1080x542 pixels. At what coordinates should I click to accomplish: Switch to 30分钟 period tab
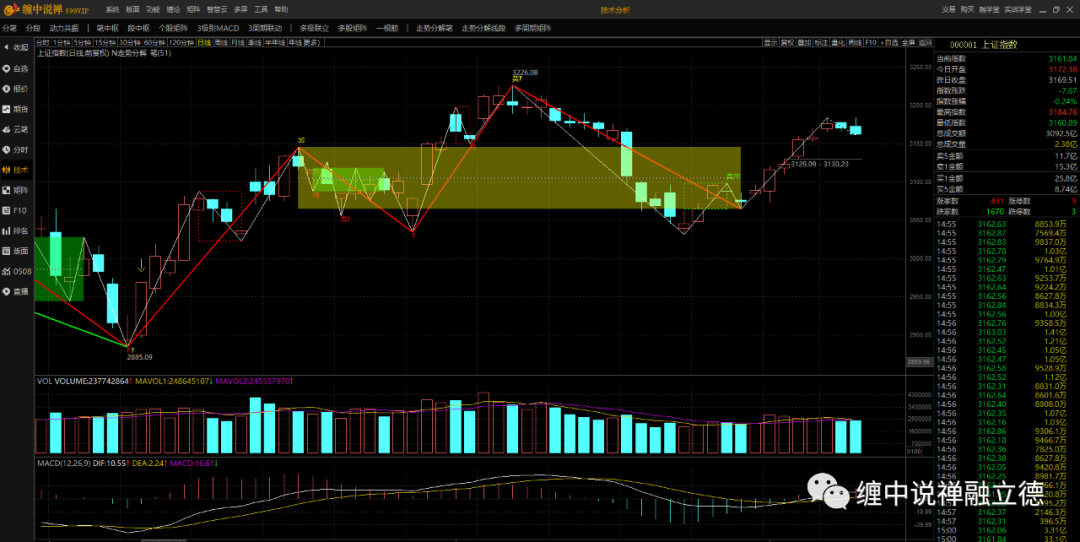tap(129, 43)
